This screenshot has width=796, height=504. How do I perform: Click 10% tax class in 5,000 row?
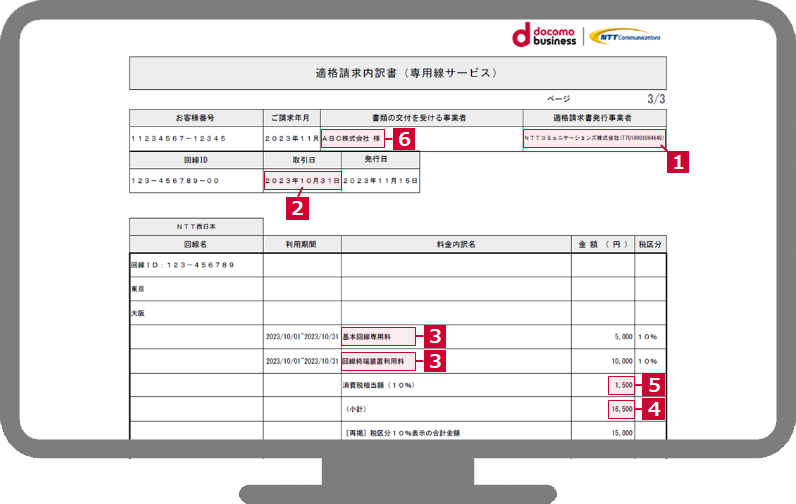(x=648, y=337)
